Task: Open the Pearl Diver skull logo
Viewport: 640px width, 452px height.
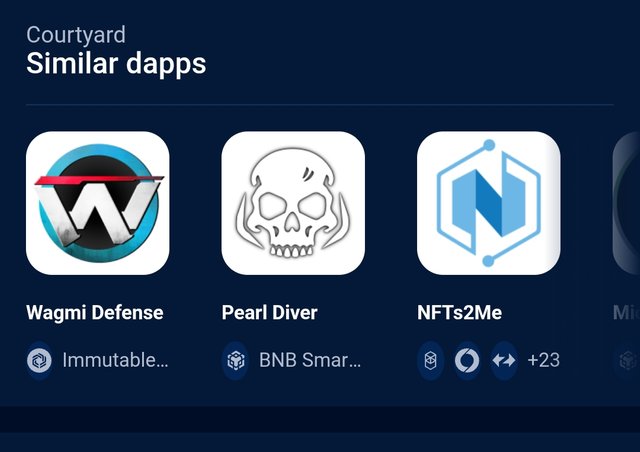Action: click(x=293, y=203)
